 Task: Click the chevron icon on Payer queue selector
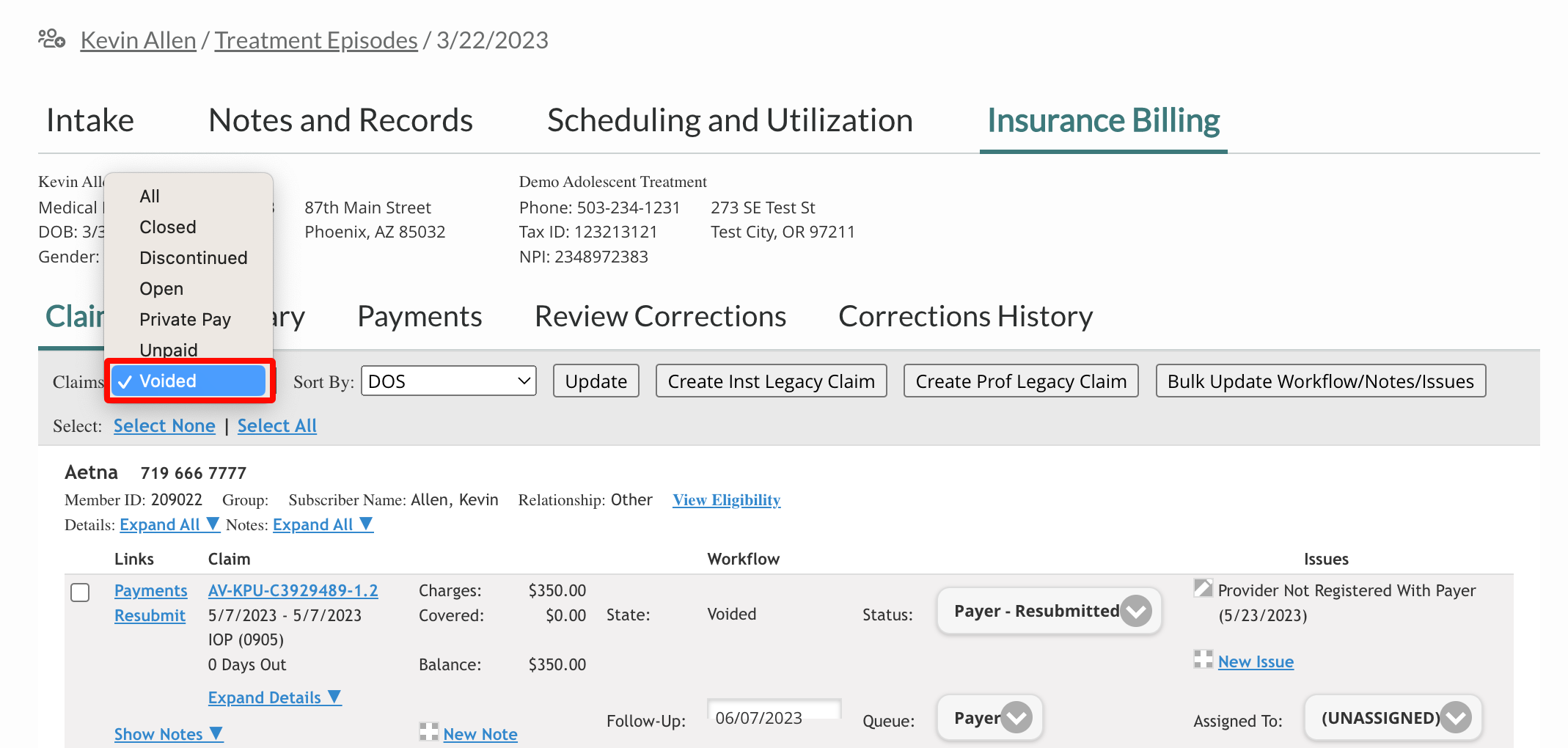tap(1016, 717)
